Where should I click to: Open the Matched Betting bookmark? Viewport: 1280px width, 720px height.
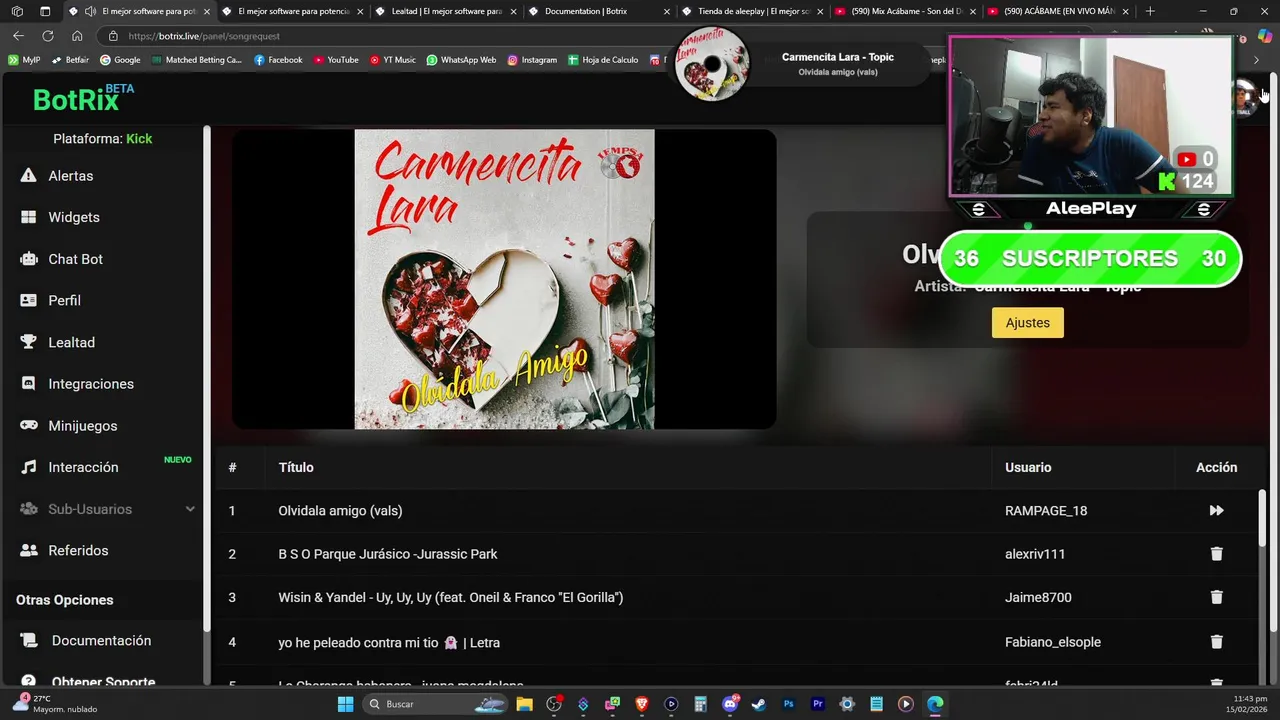[196, 60]
